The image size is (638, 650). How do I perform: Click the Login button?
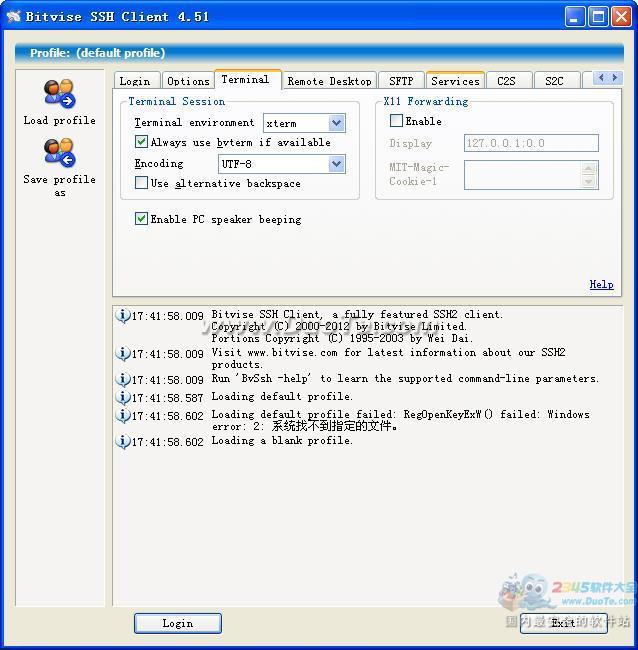tap(178, 623)
